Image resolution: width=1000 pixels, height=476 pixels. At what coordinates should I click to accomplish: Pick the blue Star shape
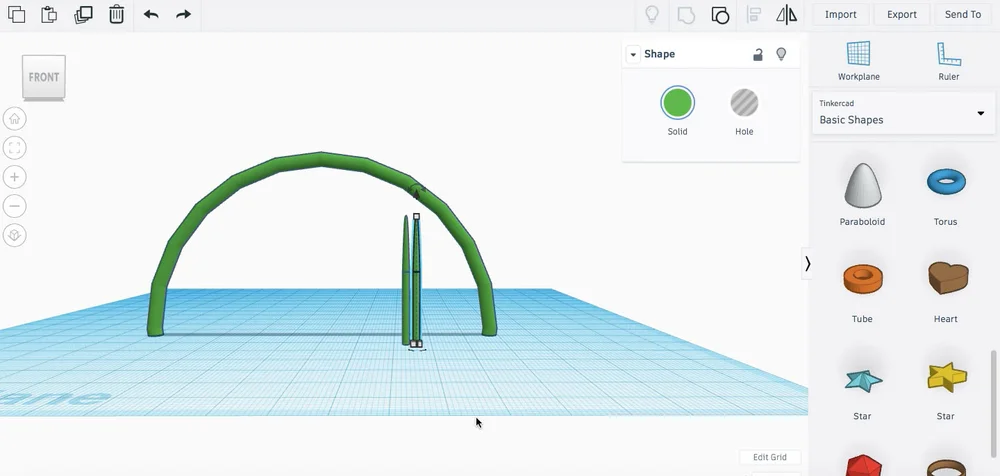[x=863, y=380]
